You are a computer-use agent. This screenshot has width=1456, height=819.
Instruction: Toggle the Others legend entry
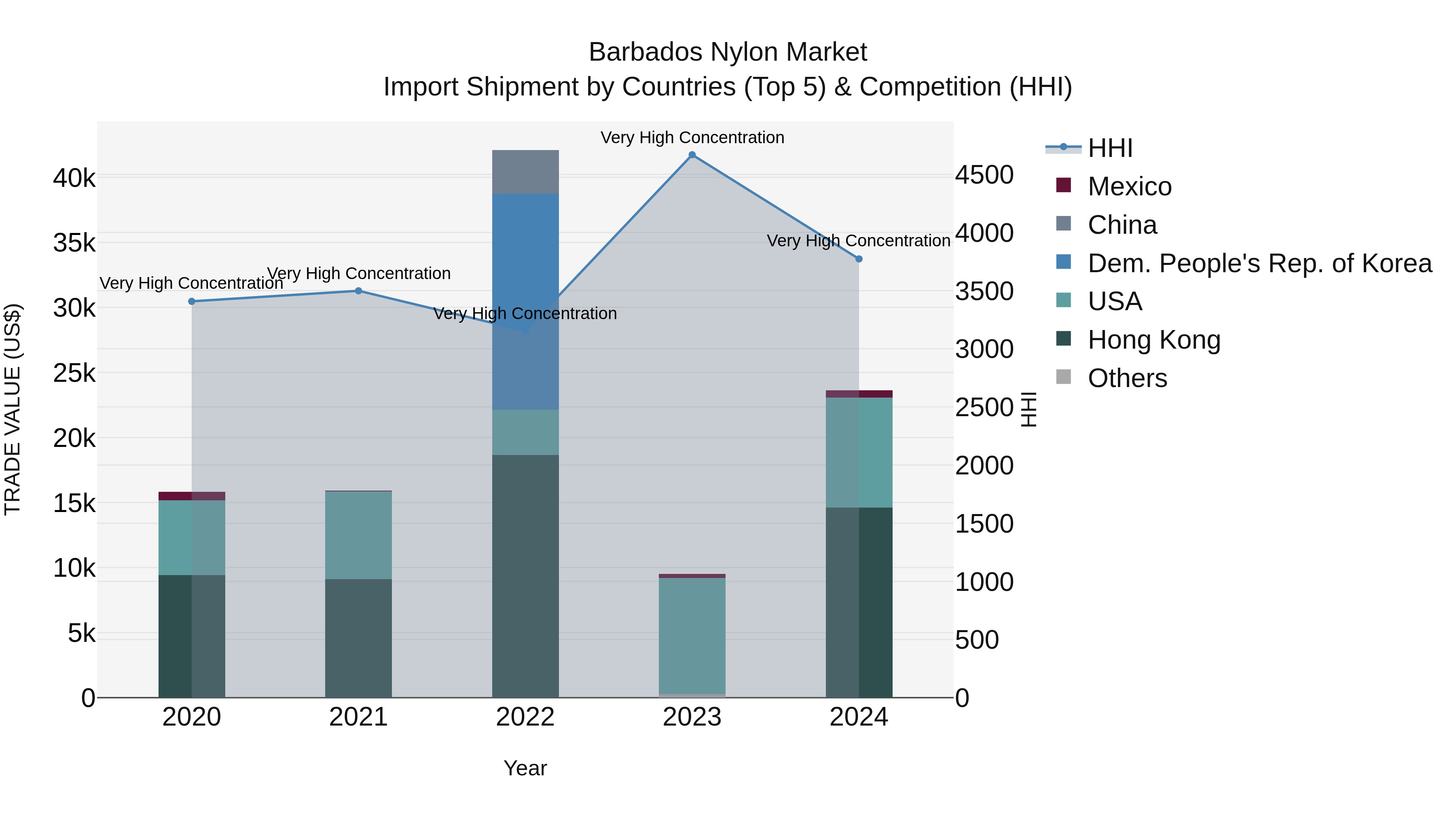[x=1111, y=378]
